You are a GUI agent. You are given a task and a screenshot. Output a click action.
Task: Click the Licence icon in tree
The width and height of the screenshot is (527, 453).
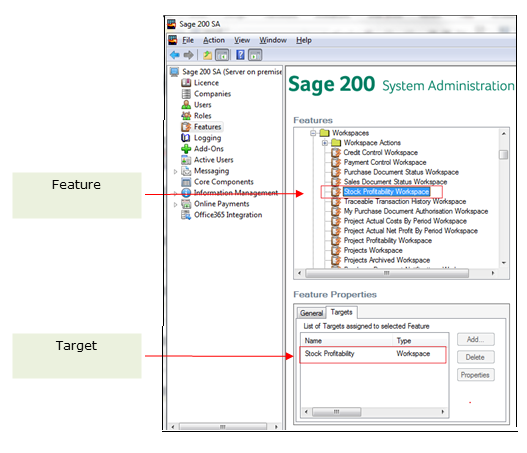pos(186,83)
